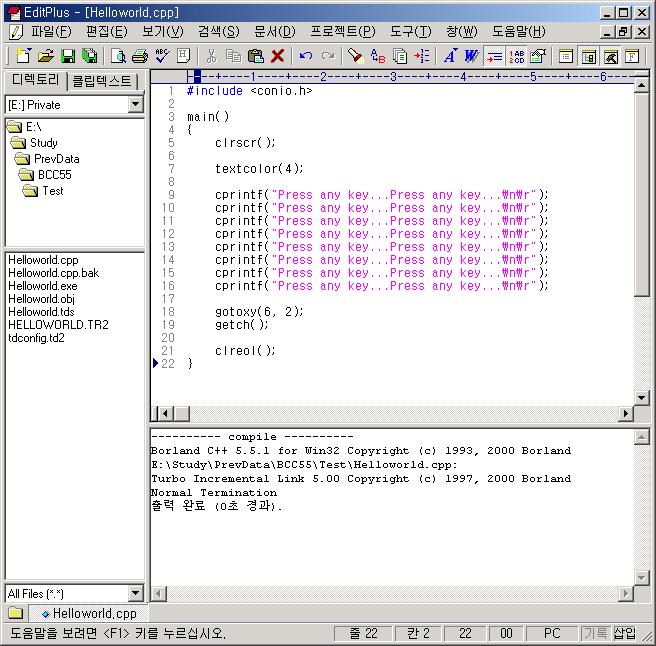Open the 파일(F) menu

pyautogui.click(x=51, y=32)
